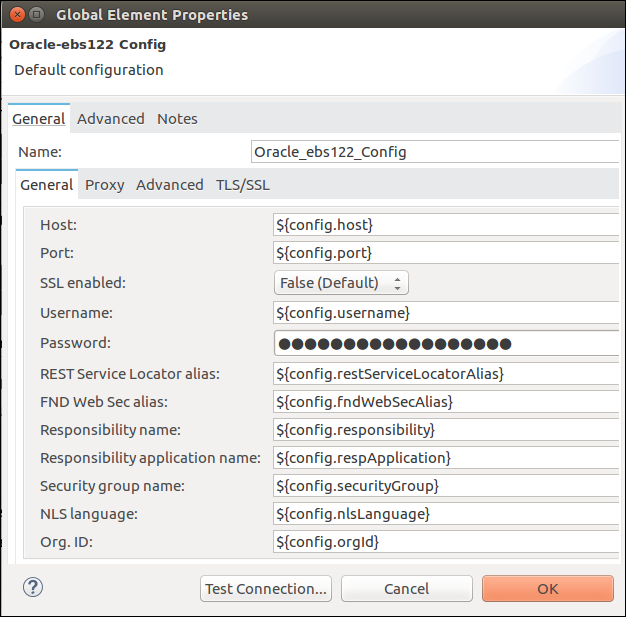The width and height of the screenshot is (626, 617).
Task: Click the masked Password field
Action: [445, 343]
